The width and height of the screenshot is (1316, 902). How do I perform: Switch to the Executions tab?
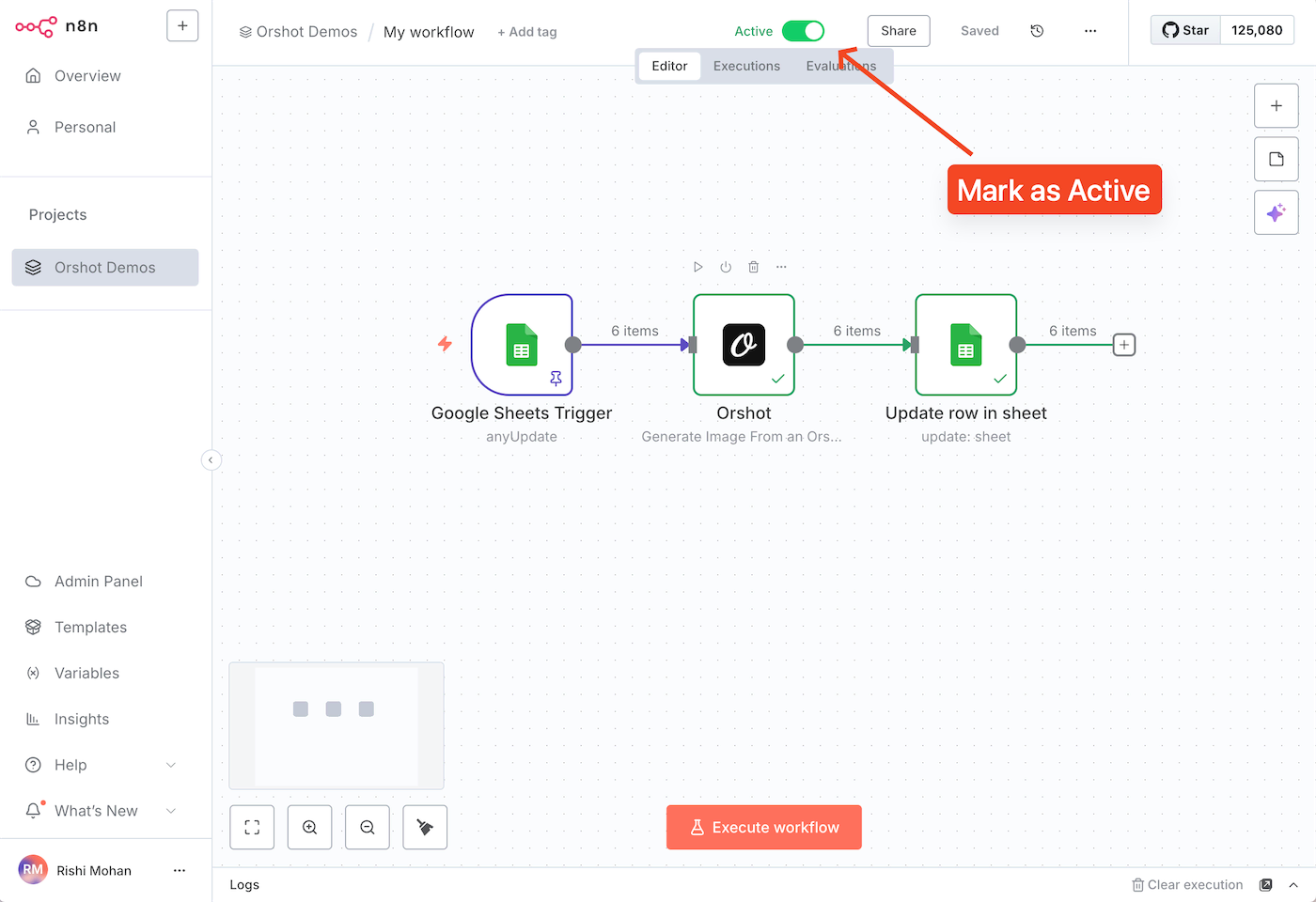(x=746, y=66)
